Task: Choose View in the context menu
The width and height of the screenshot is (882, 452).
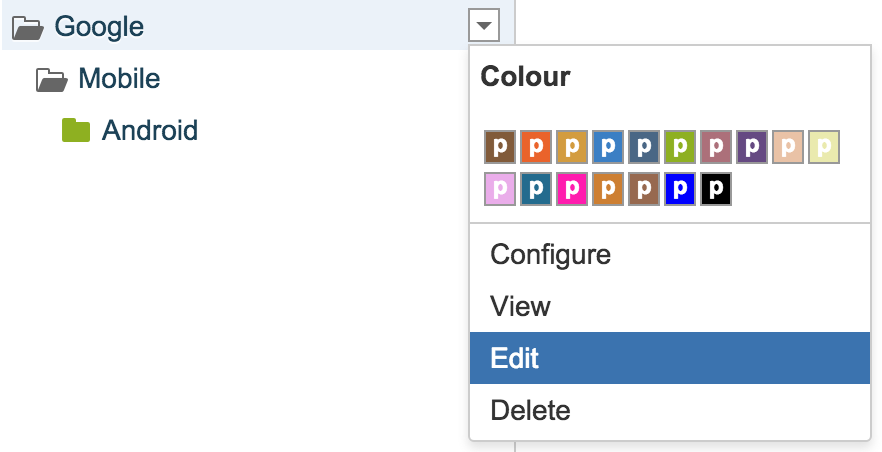Action: [520, 306]
